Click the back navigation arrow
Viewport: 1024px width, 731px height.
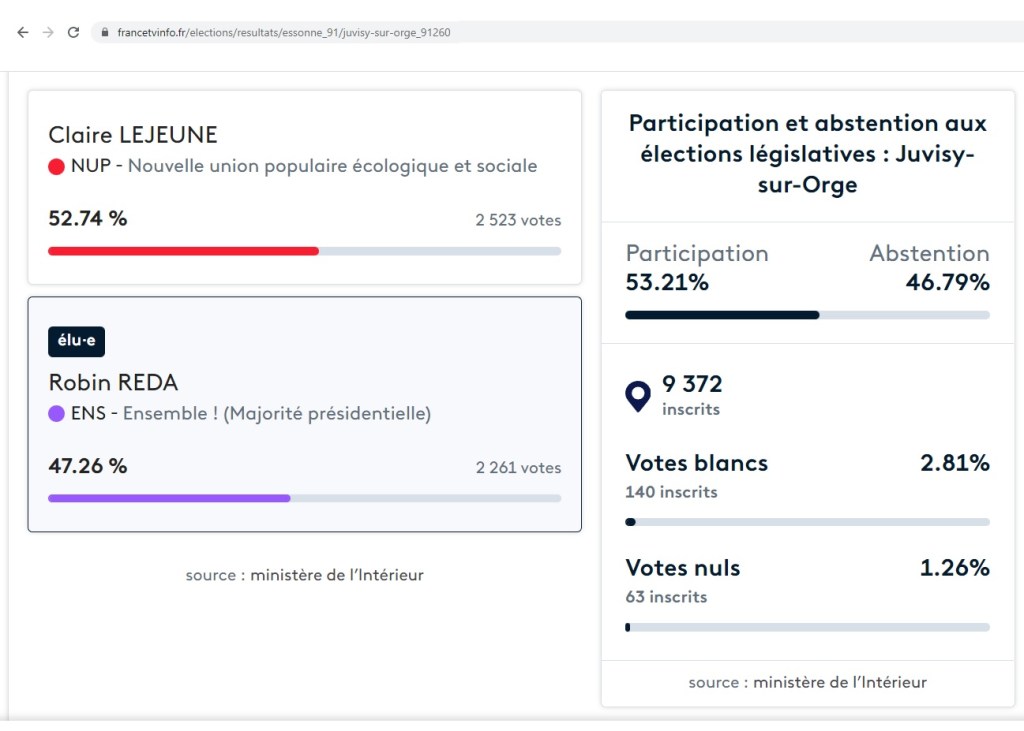(22, 31)
